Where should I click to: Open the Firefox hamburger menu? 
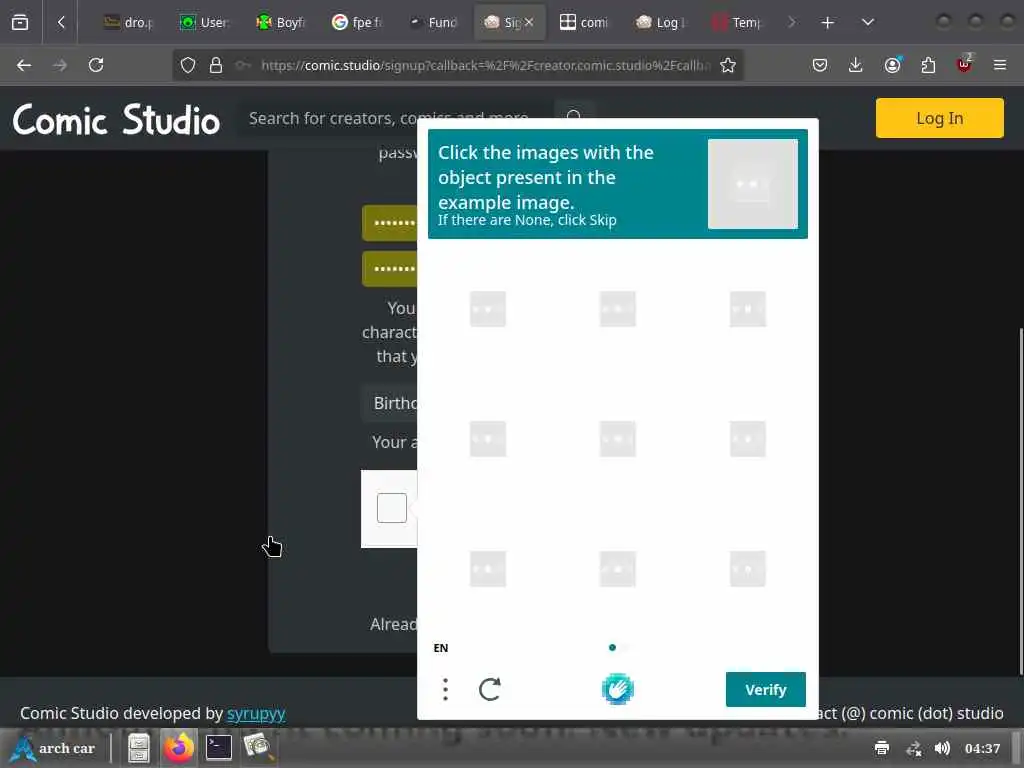(x=1000, y=65)
